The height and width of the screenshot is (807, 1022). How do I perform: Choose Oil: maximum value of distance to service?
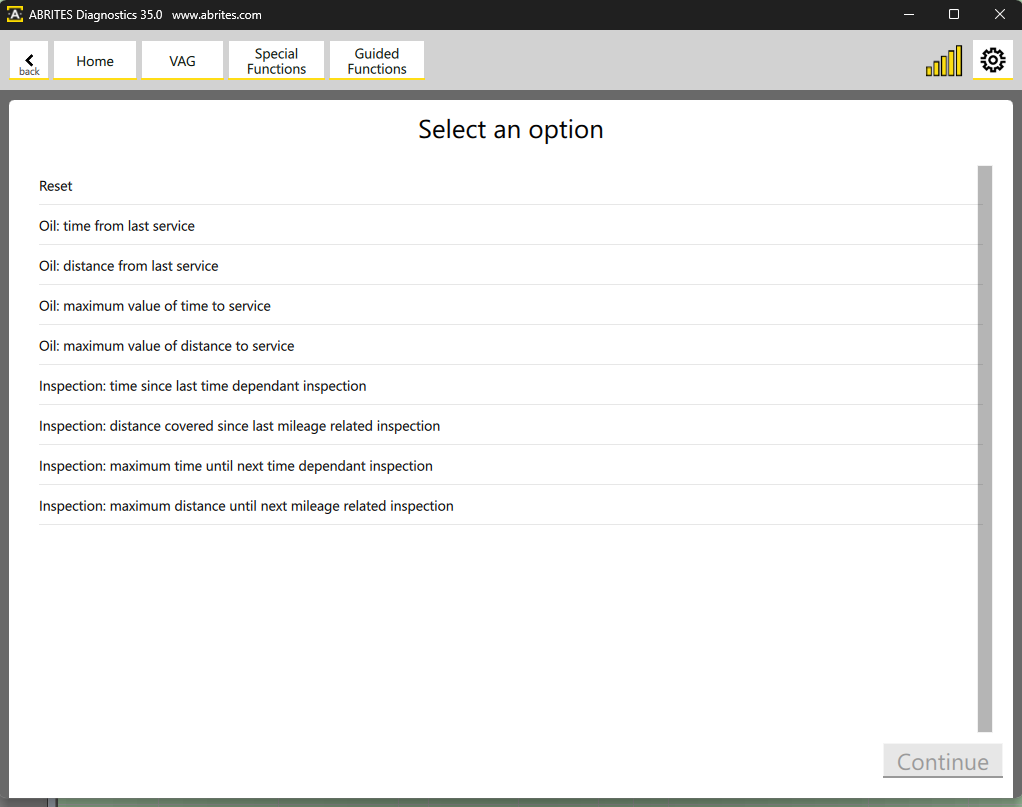510,345
